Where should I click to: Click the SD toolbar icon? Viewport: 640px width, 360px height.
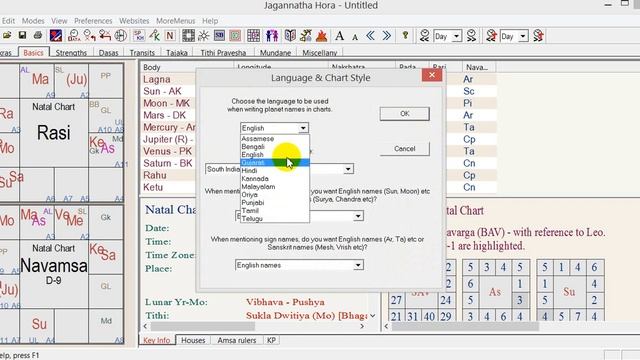219,36
